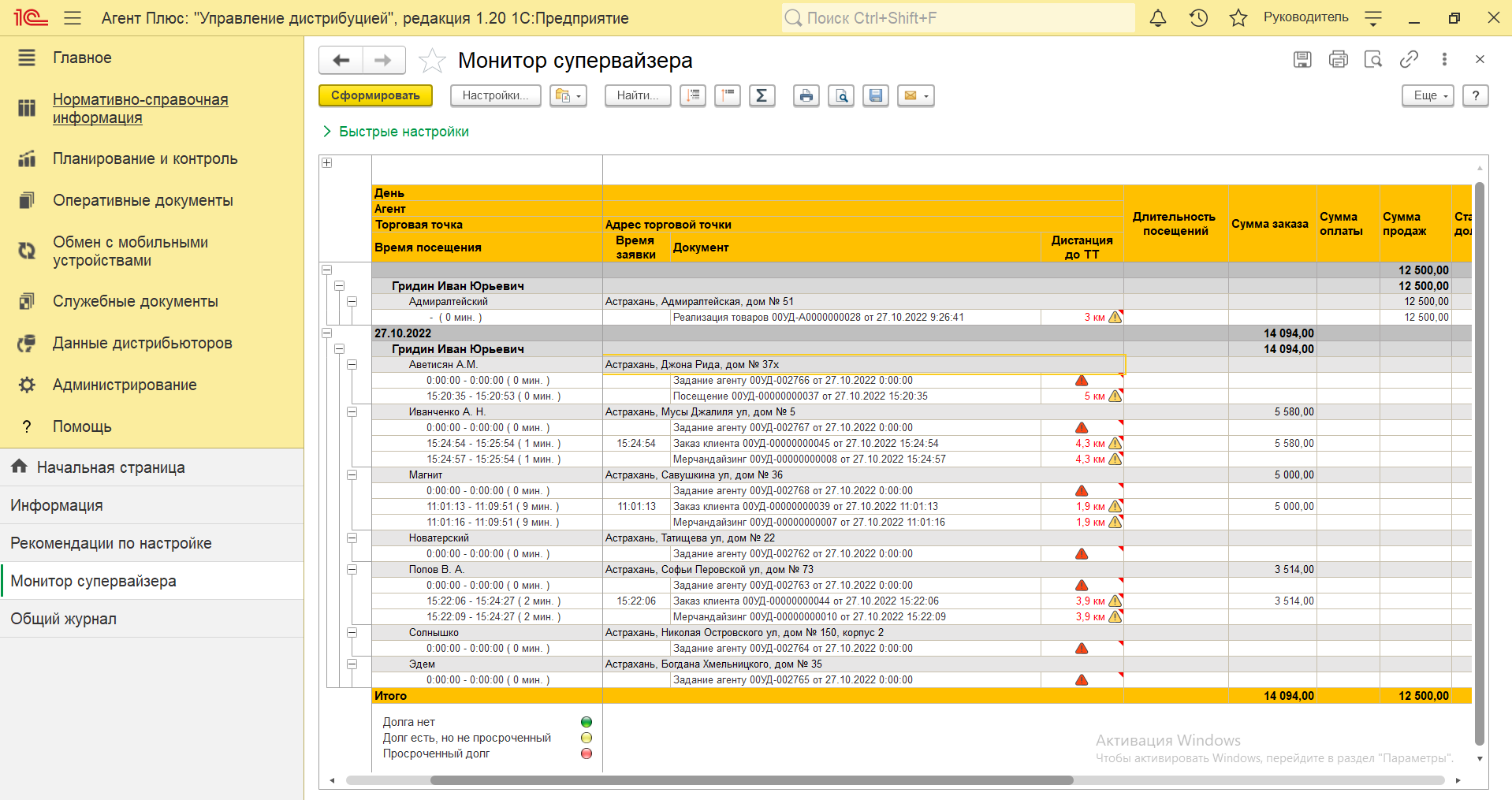
Task: Open print preview icon
Action: coord(841,95)
